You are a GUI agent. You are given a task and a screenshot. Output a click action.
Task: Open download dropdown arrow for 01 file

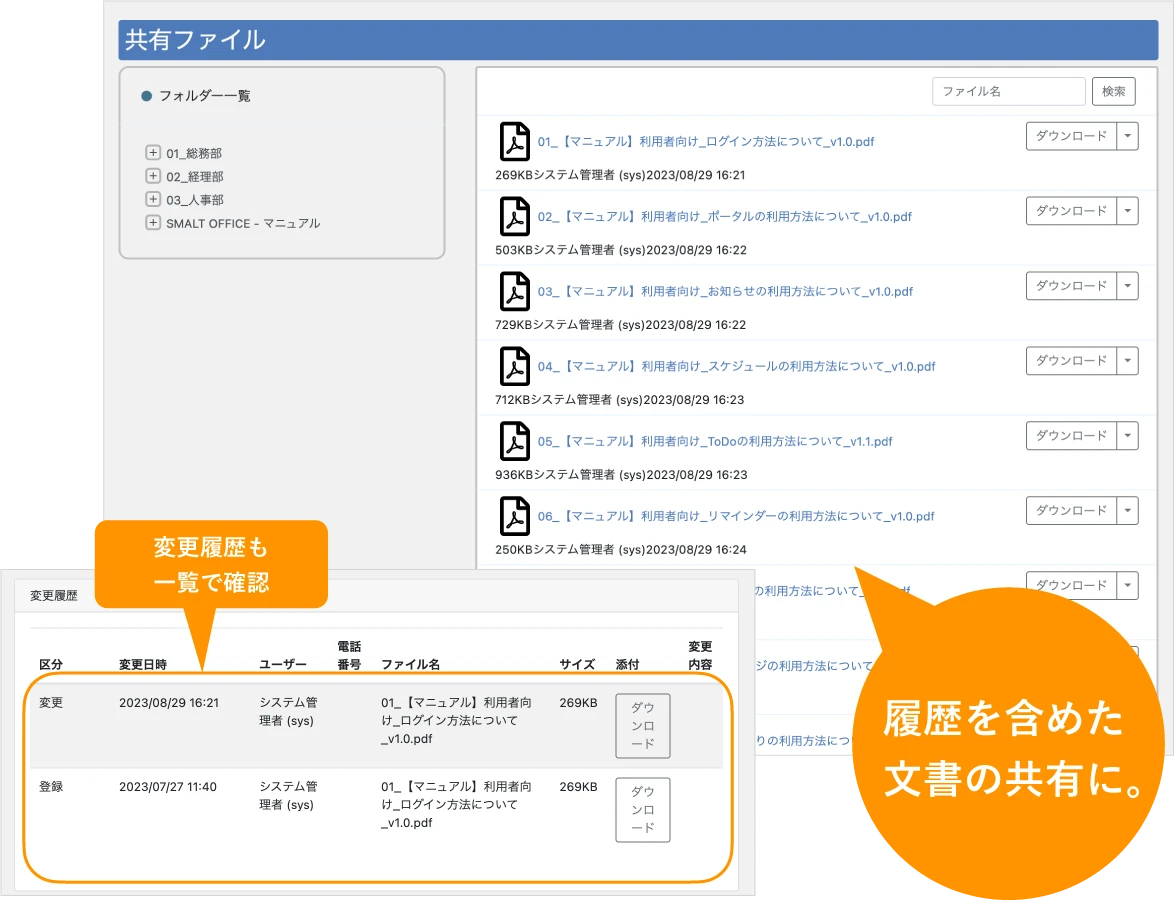click(1127, 136)
